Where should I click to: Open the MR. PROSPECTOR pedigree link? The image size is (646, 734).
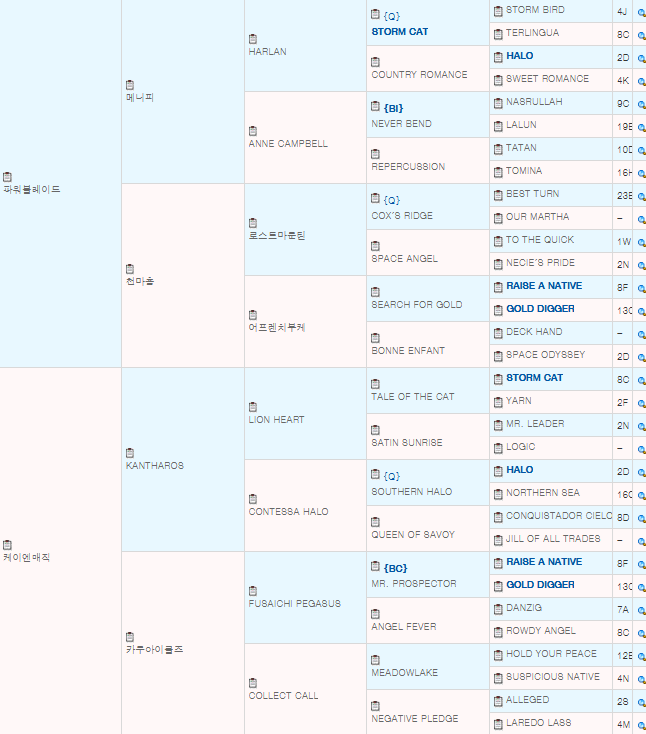(x=413, y=583)
